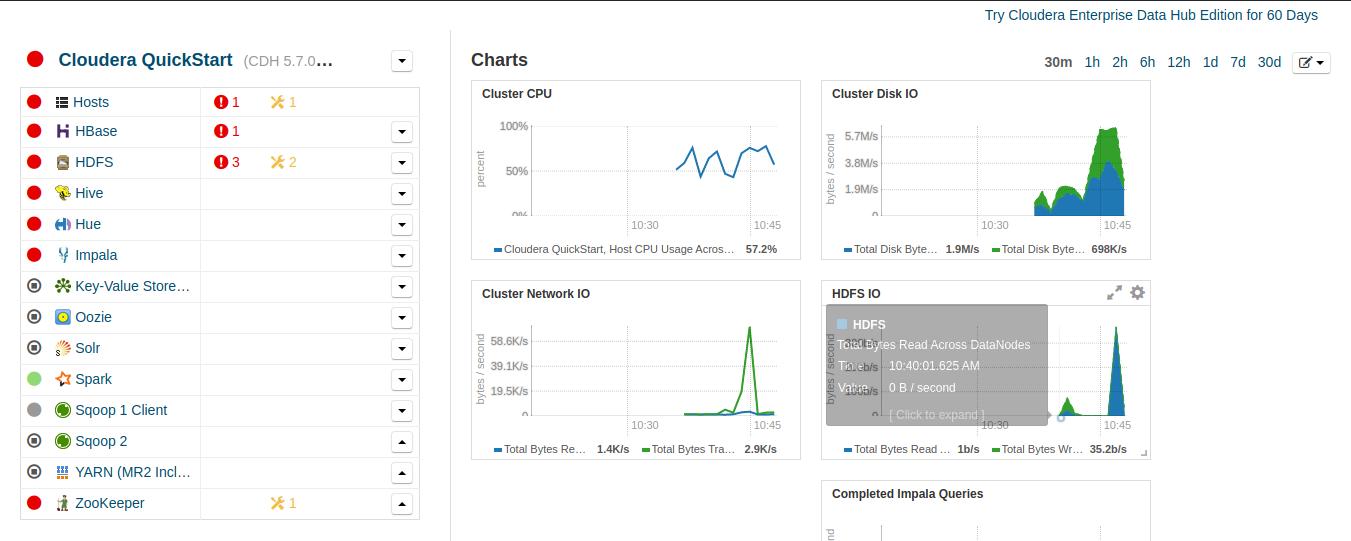This screenshot has width=1351, height=541.
Task: Select the 12h time range
Action: [x=1179, y=62]
